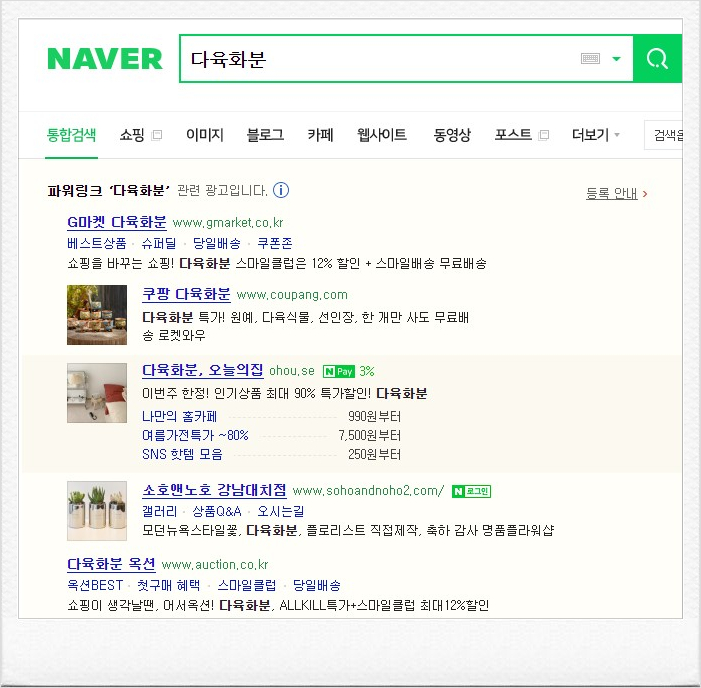Viewport: 701px width, 688px height.
Task: Open the 오시는길 sublink
Action: pos(281,511)
